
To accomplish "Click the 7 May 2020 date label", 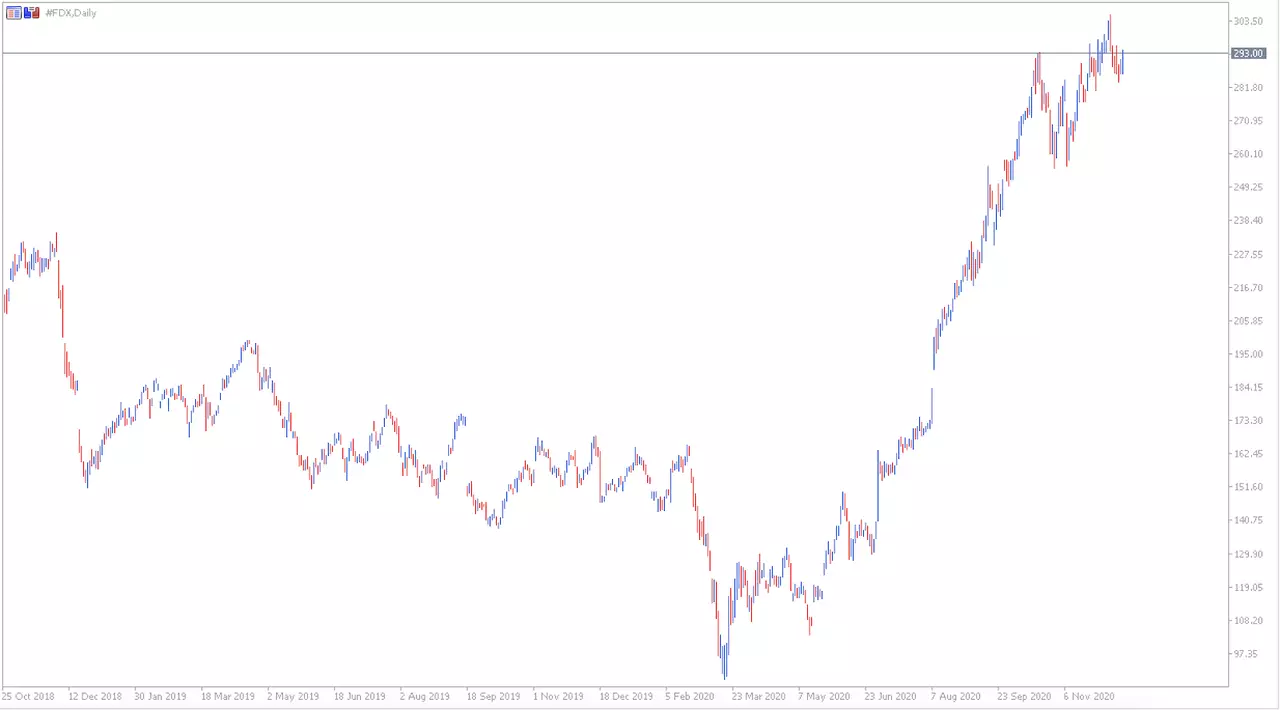I will point(825,696).
